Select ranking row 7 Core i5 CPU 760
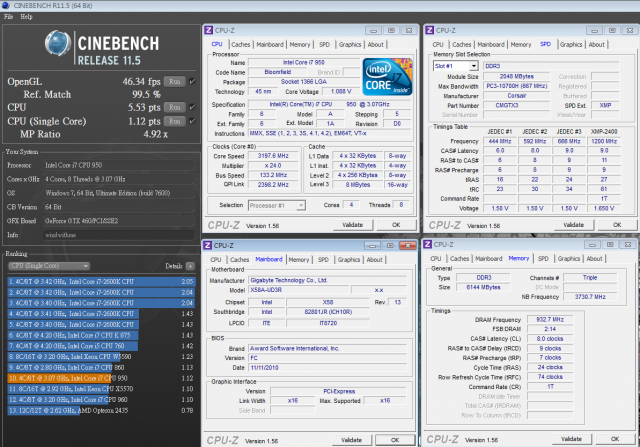640x447 pixels. tap(101, 346)
